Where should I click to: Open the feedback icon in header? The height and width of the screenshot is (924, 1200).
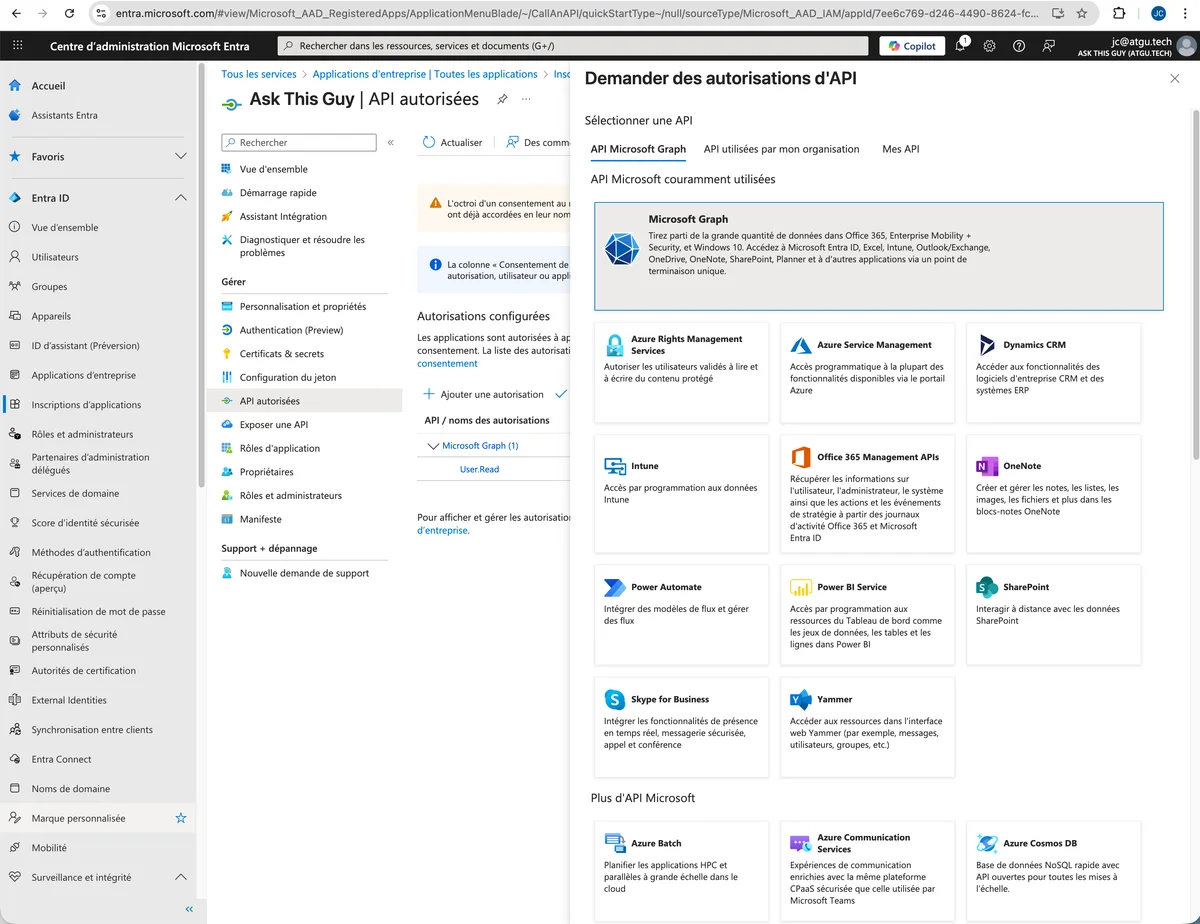coord(1048,46)
